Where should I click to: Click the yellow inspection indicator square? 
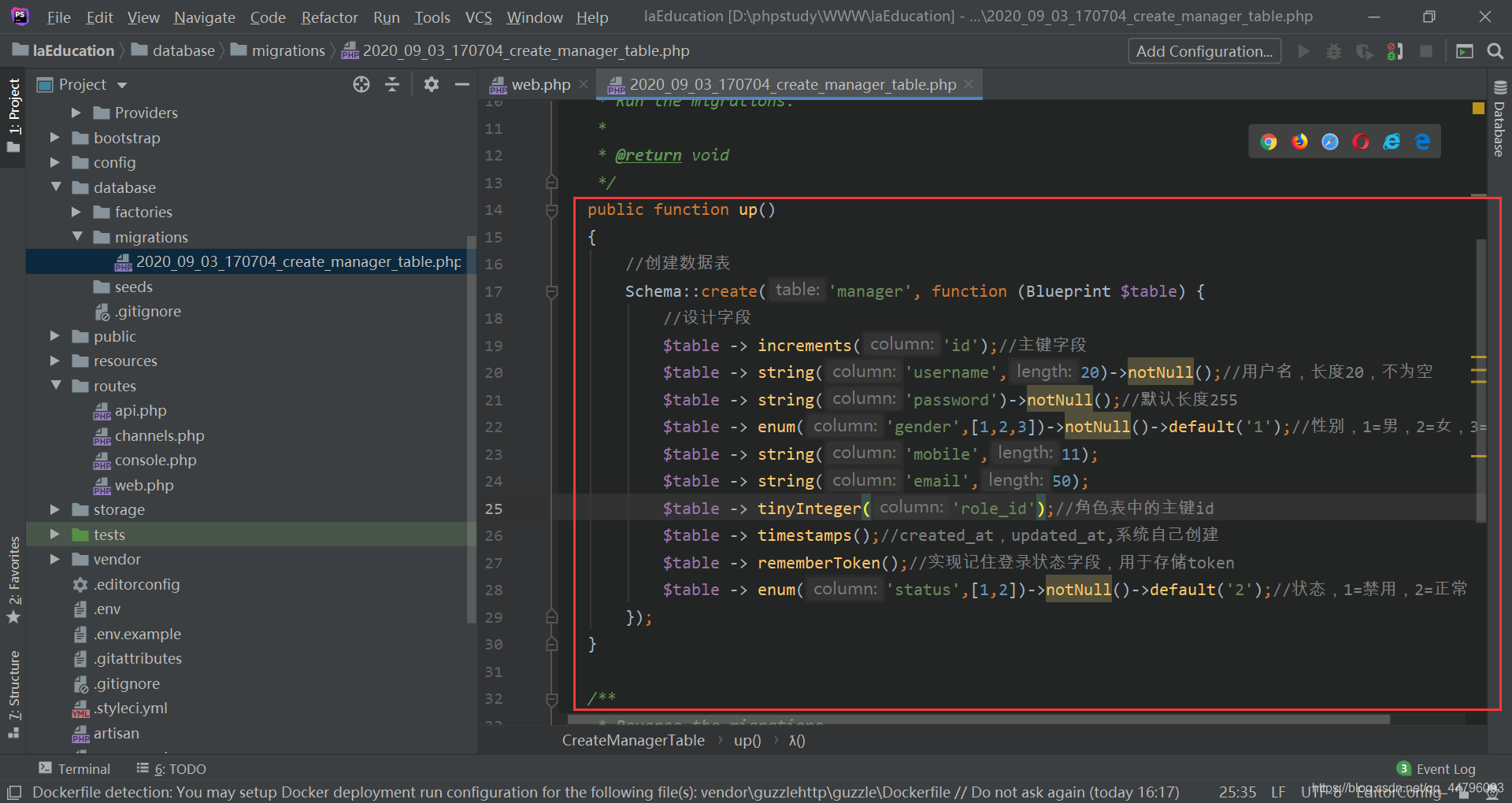point(1478,108)
